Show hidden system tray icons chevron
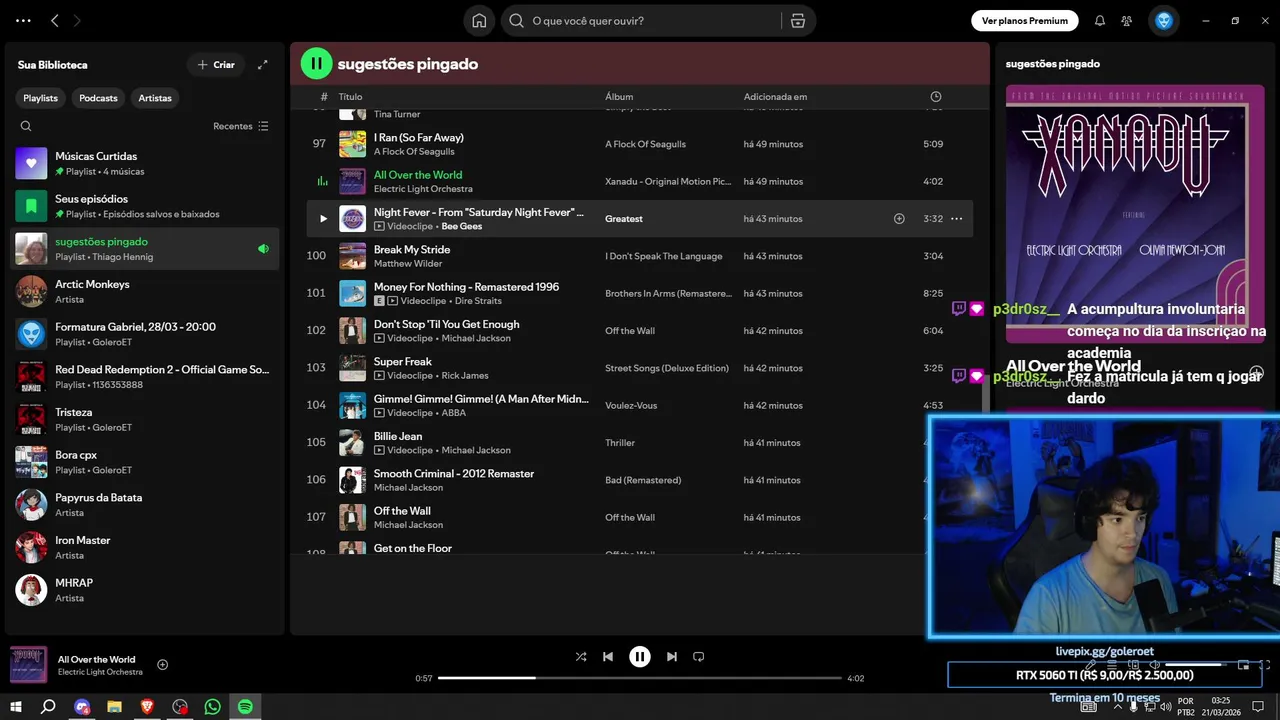Image resolution: width=1280 pixels, height=720 pixels. coord(1117,707)
